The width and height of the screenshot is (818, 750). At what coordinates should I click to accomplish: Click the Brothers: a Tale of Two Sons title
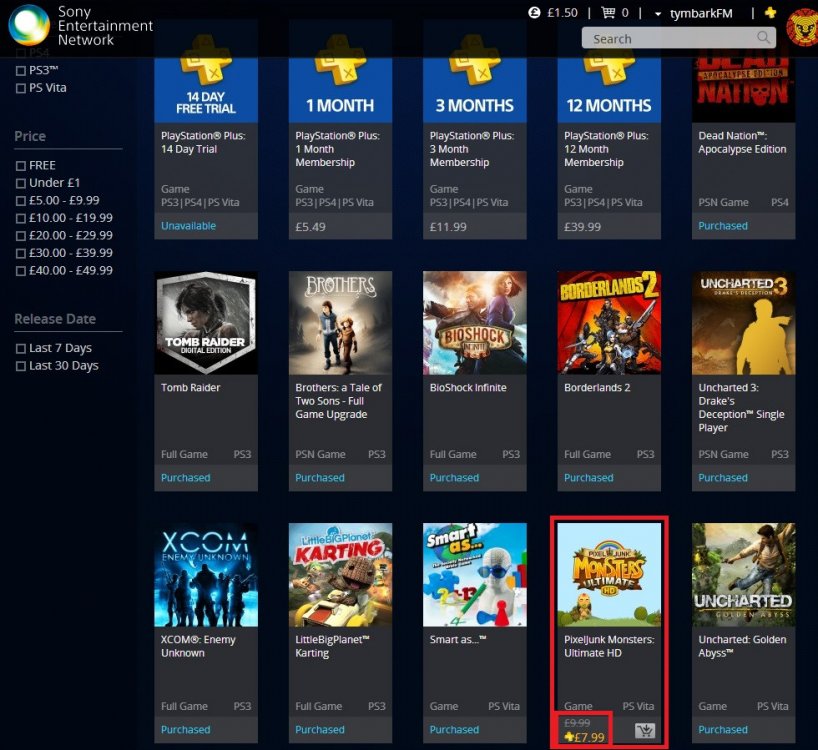[339, 401]
